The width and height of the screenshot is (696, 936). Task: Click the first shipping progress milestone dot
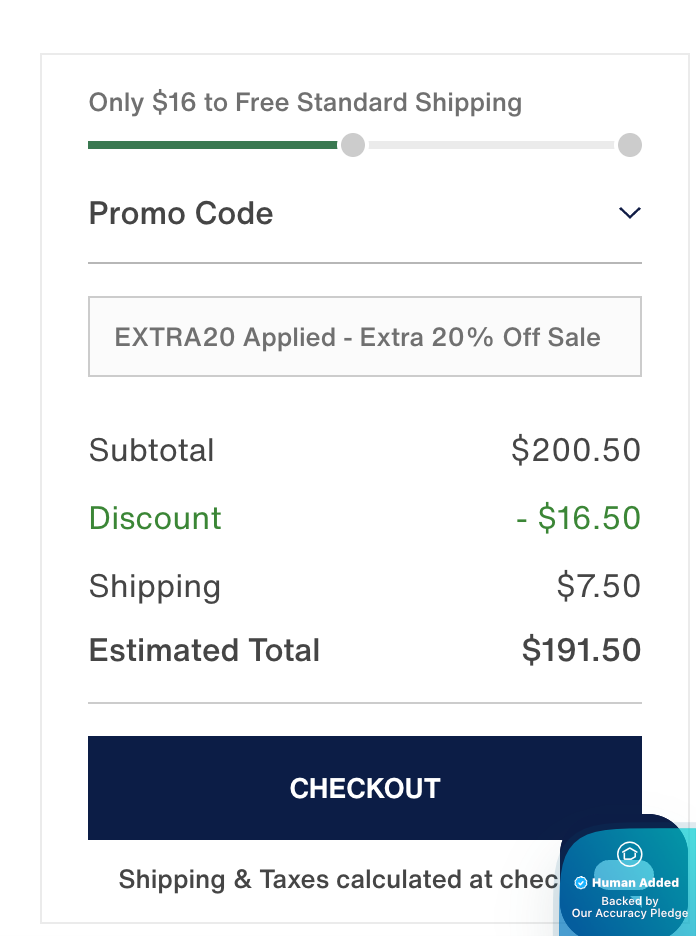coord(352,145)
